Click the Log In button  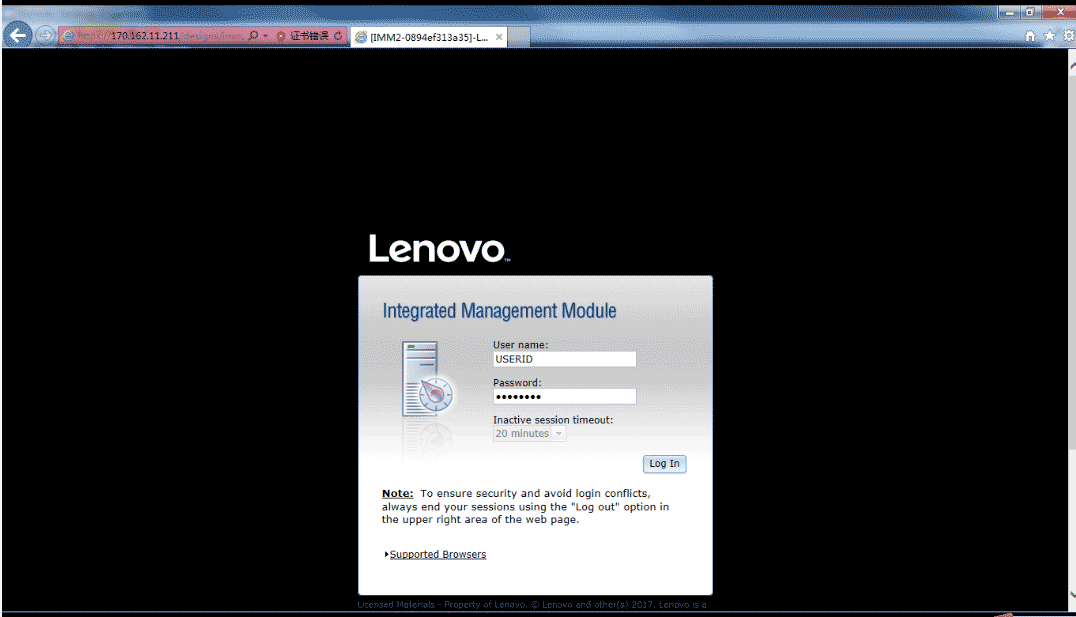coord(664,464)
